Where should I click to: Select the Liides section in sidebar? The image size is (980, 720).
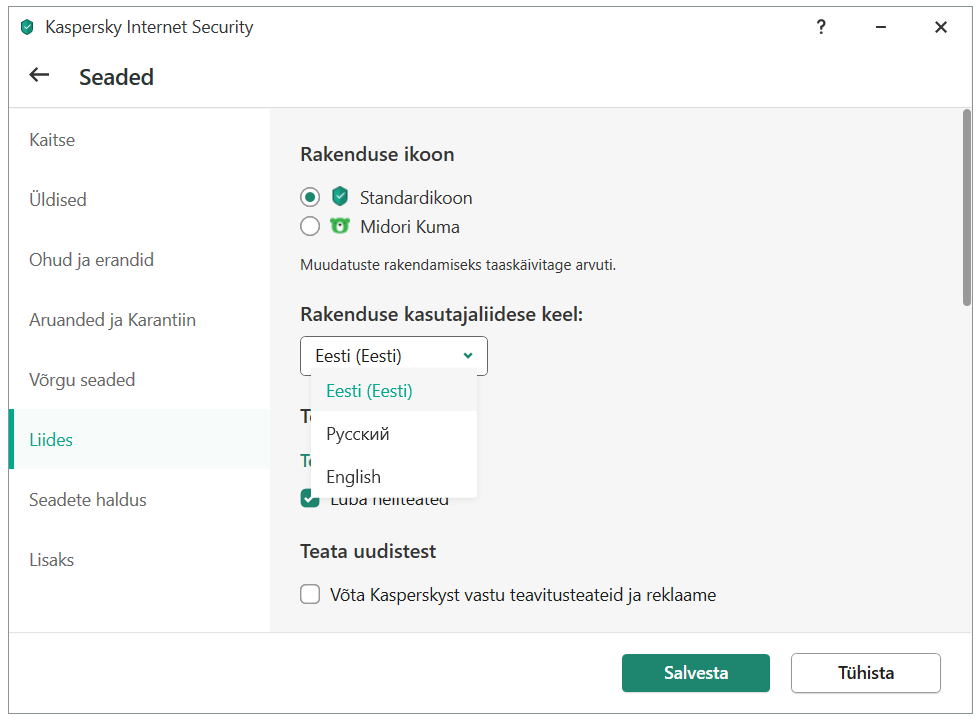[x=139, y=439]
